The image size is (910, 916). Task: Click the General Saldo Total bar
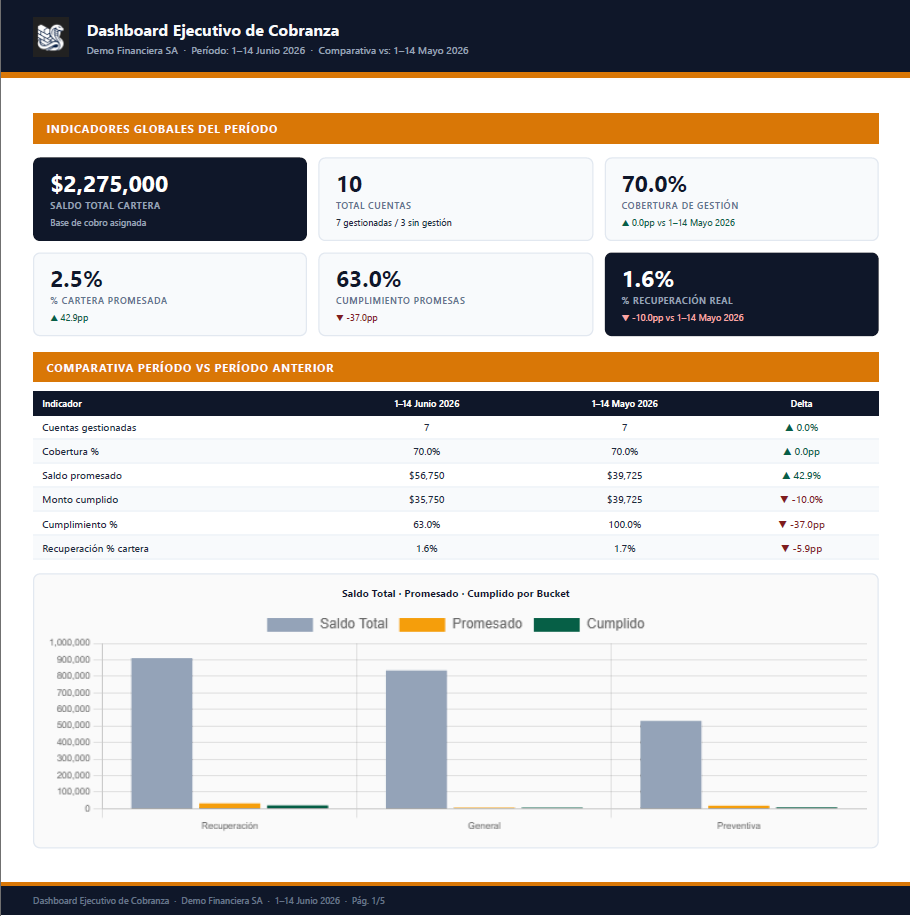click(416, 740)
